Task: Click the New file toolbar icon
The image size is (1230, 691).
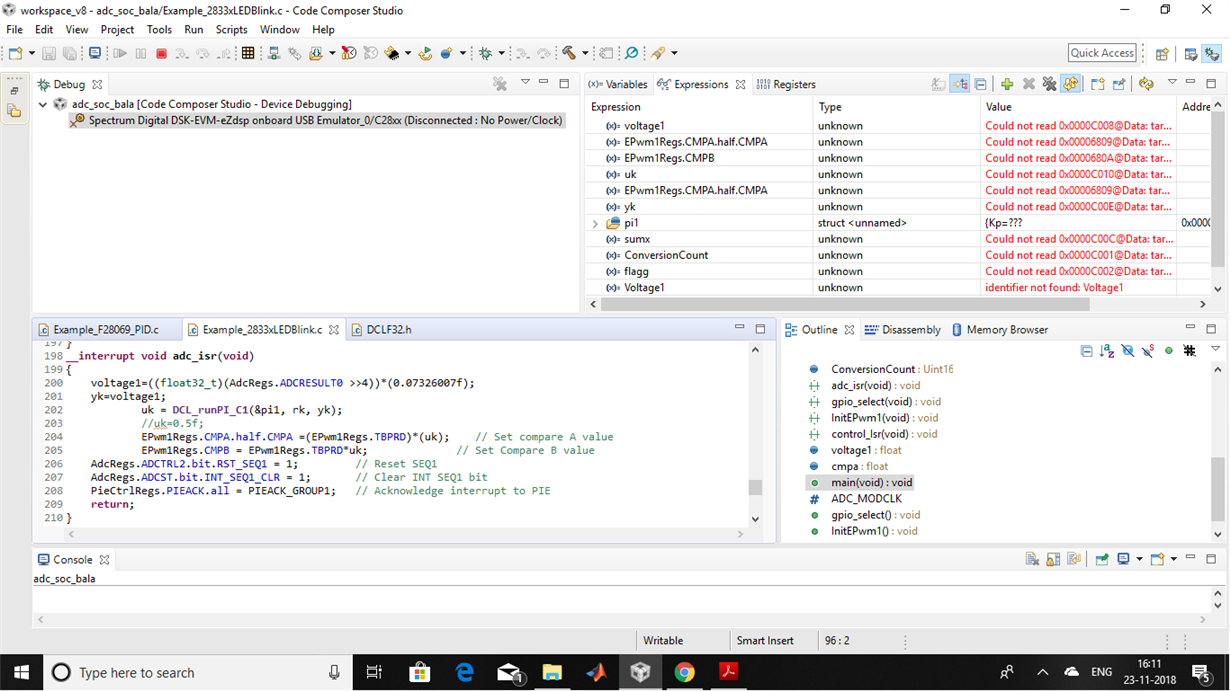Action: tap(15, 53)
